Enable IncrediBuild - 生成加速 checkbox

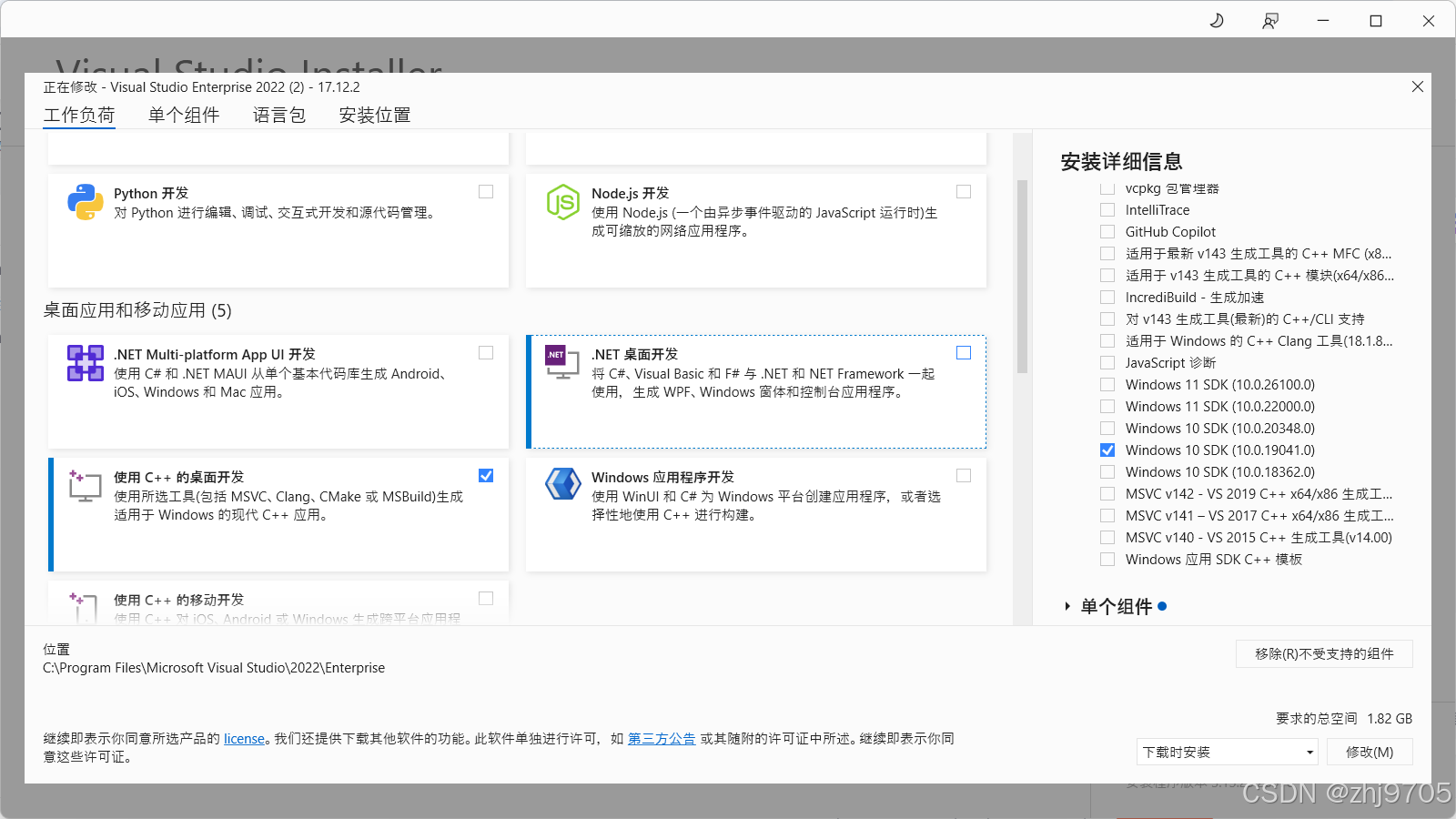[1107, 298]
